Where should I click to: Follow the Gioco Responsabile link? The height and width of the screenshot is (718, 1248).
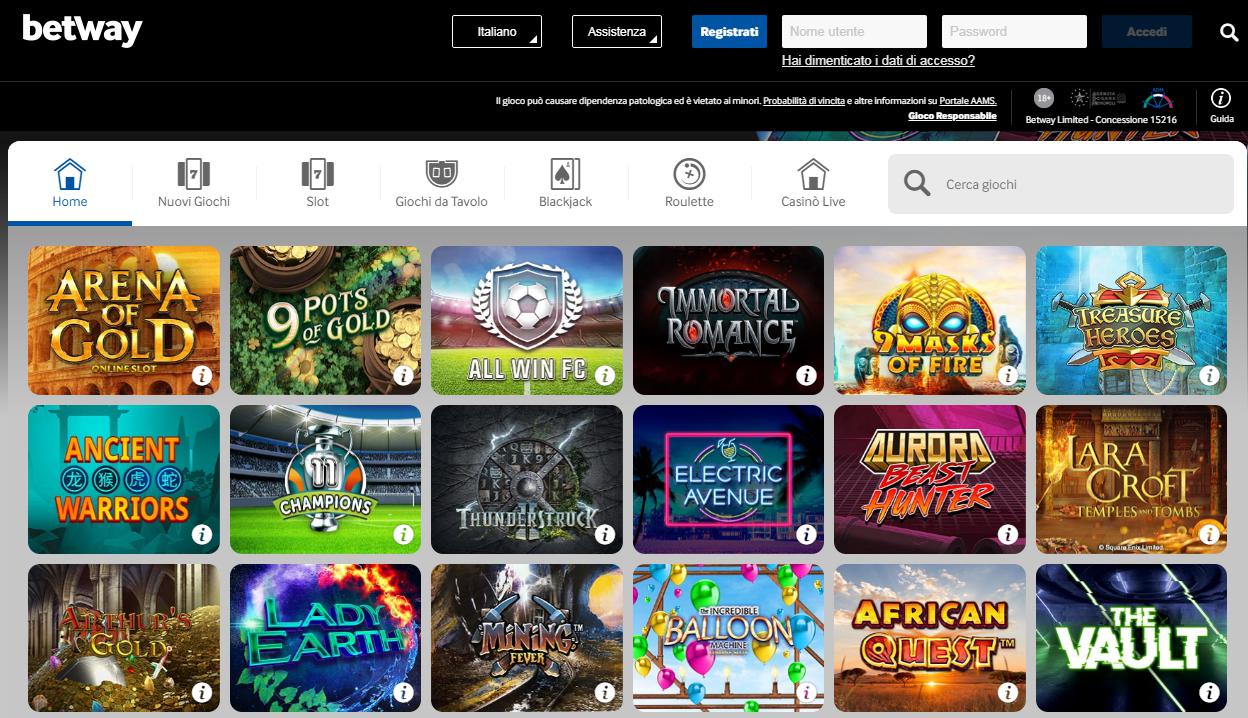tap(951, 115)
